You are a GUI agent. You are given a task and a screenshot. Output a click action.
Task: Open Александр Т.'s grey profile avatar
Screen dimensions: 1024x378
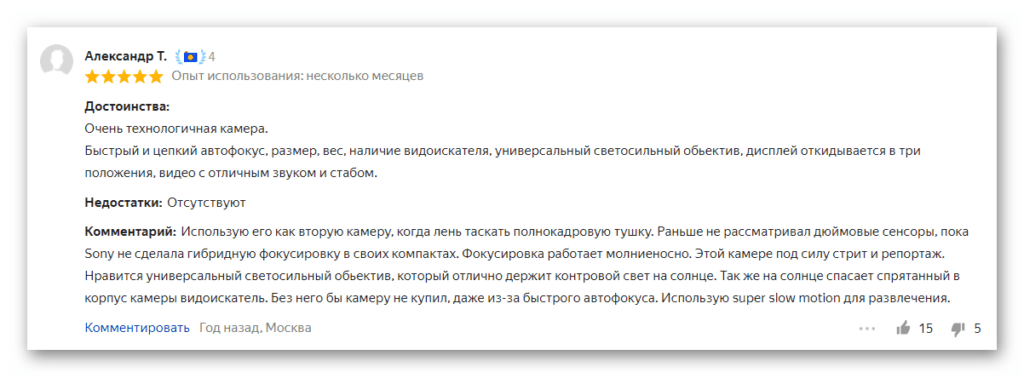(56, 61)
